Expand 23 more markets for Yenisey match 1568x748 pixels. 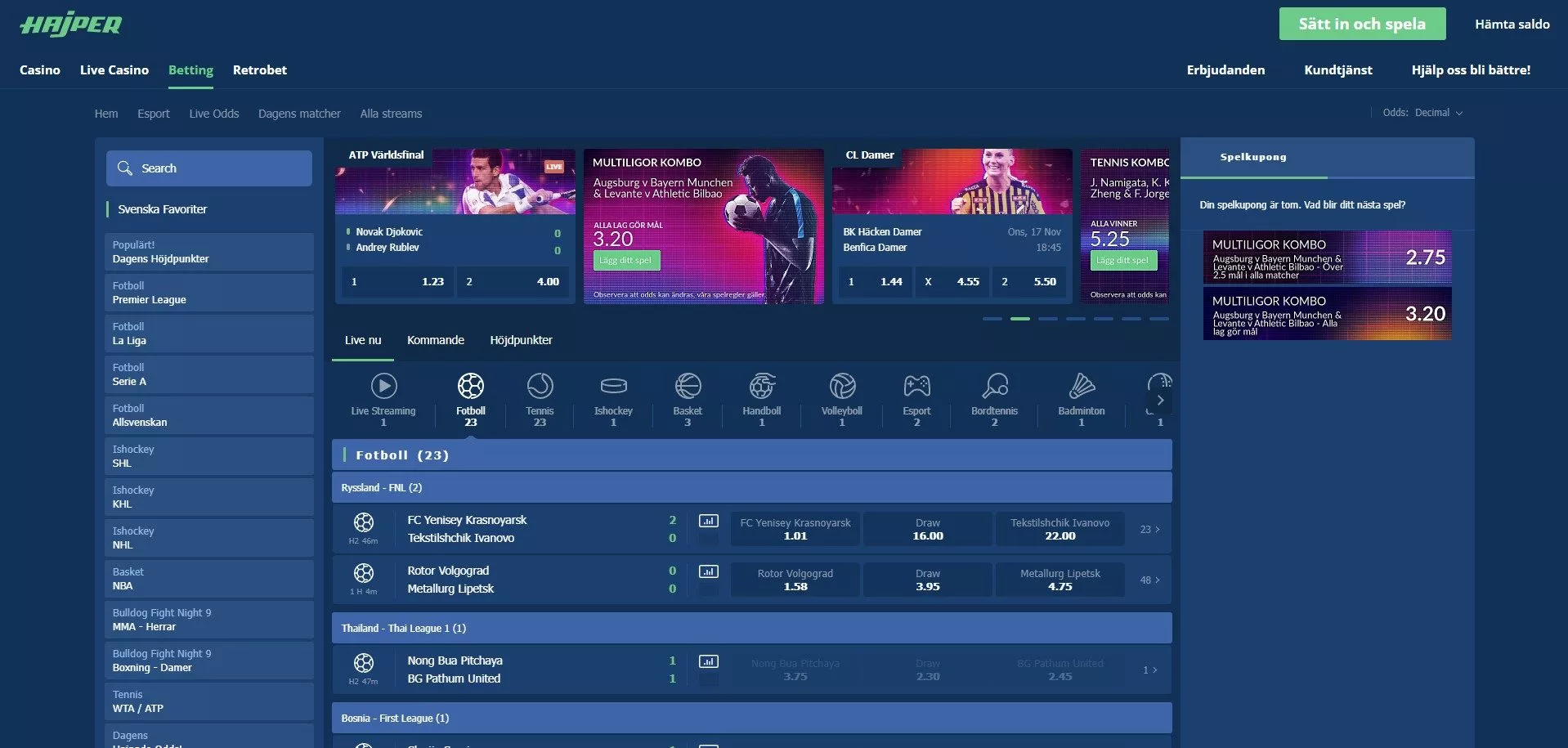click(1149, 530)
